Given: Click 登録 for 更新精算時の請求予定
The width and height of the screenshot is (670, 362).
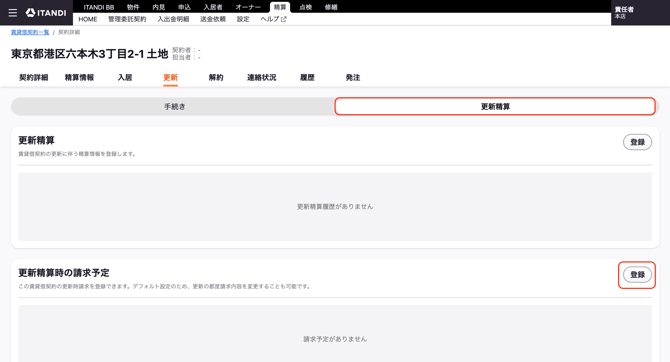Looking at the screenshot, I should point(638,275).
